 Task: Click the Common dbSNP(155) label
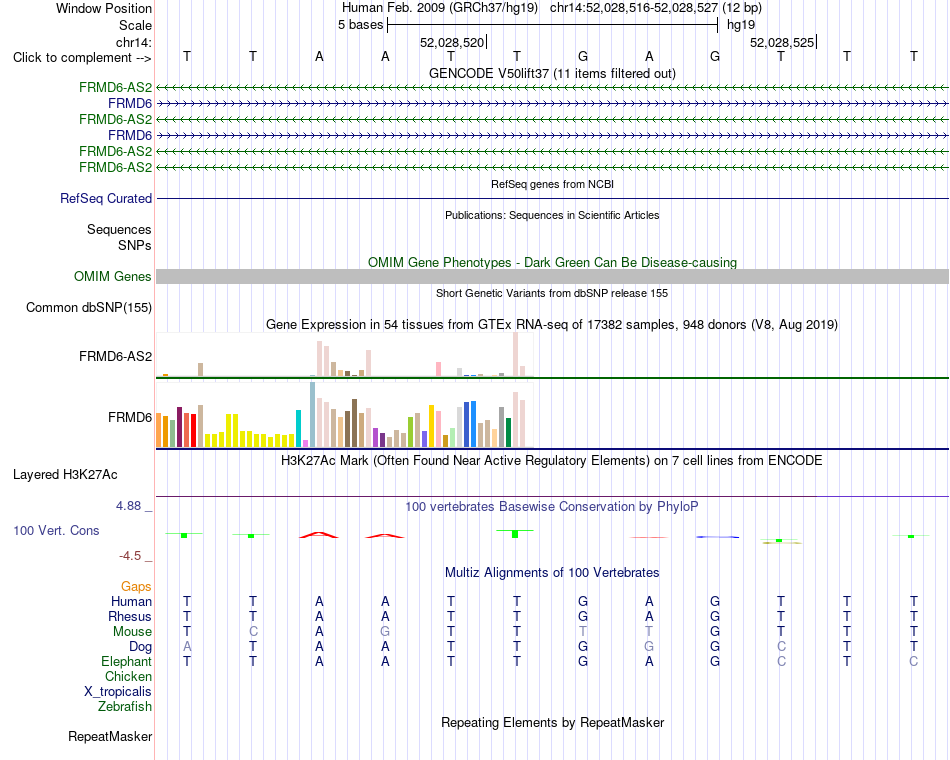88,307
